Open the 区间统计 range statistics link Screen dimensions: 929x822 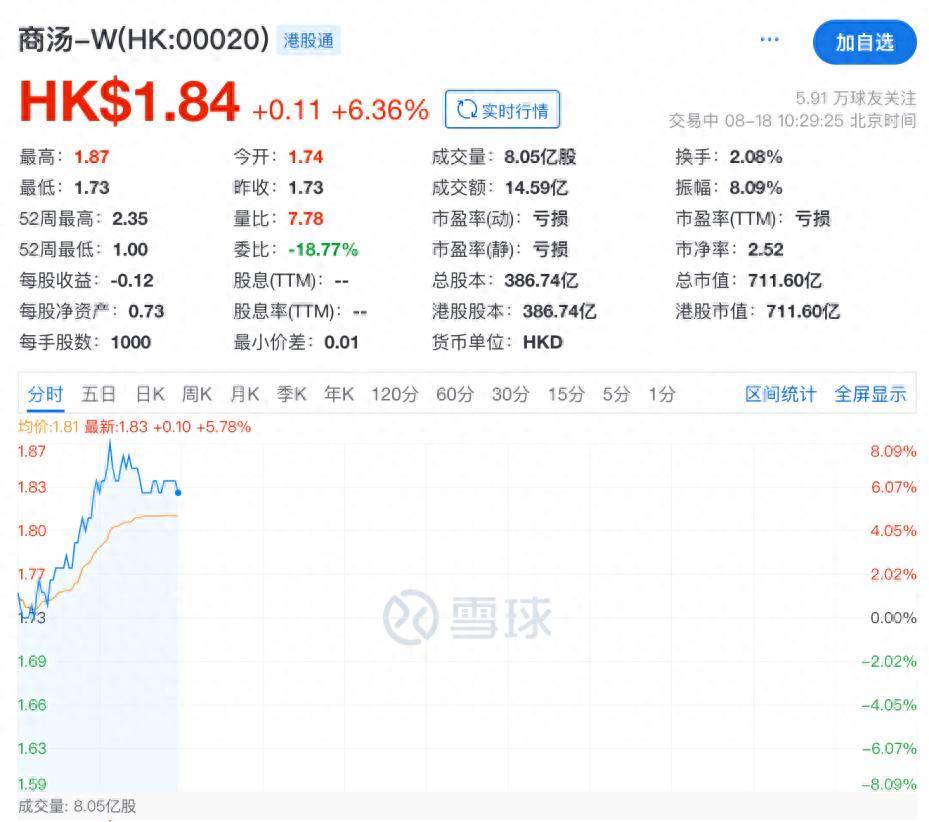pyautogui.click(x=780, y=394)
